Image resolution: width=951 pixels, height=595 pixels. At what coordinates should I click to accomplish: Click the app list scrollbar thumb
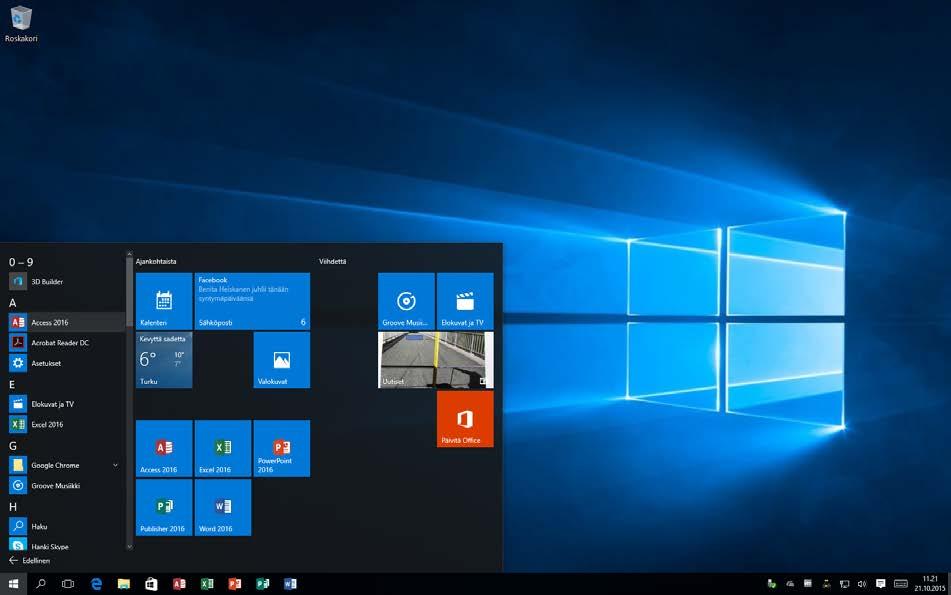(x=129, y=292)
